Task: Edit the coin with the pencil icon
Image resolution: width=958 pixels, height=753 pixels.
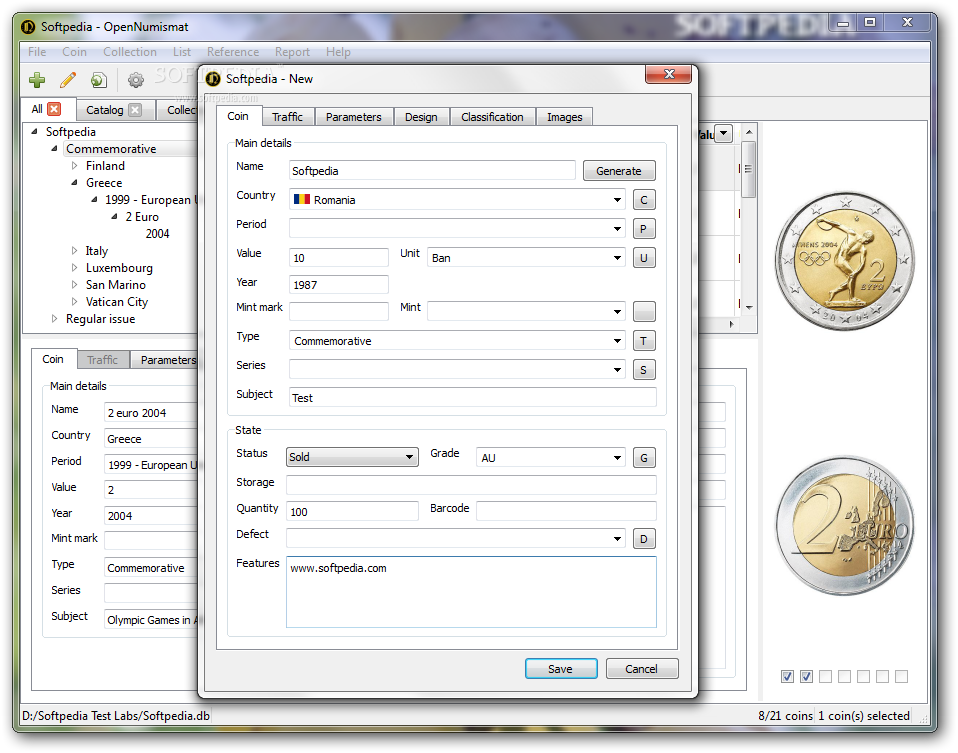Action: [x=68, y=79]
